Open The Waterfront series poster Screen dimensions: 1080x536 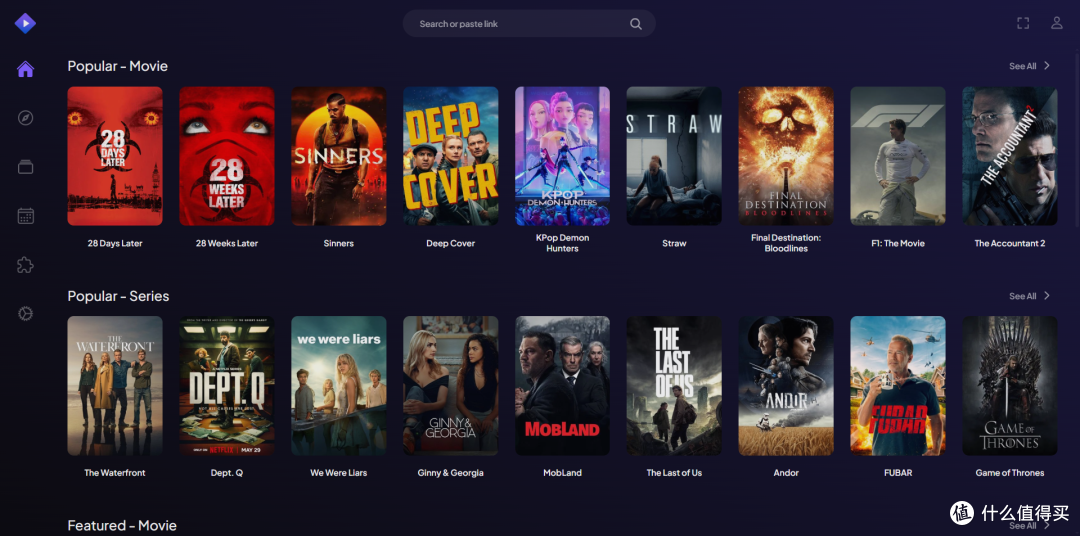click(x=115, y=386)
